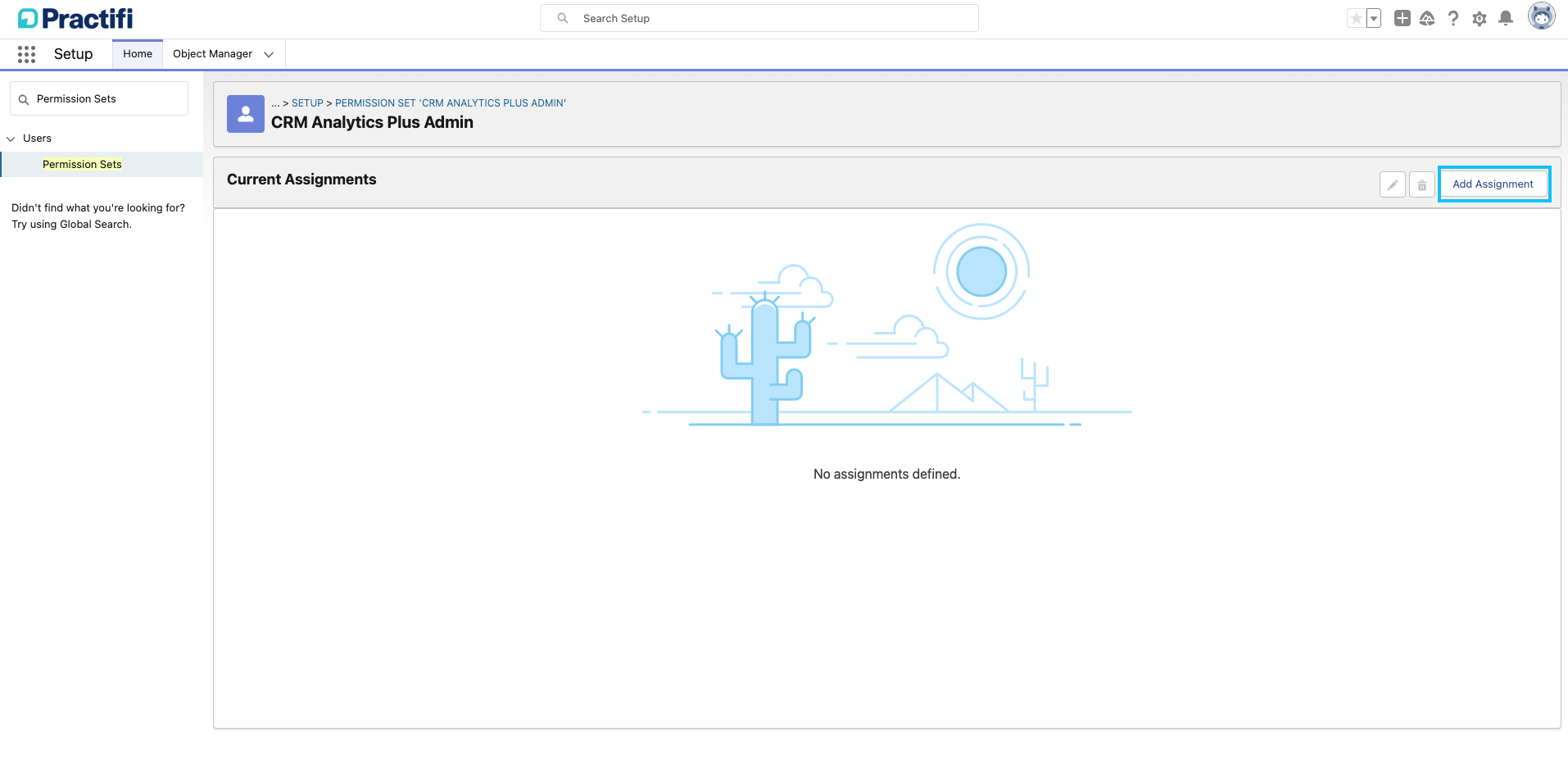Collapse the Users tree section
This screenshot has width=1568, height=759.
pyautogui.click(x=11, y=139)
